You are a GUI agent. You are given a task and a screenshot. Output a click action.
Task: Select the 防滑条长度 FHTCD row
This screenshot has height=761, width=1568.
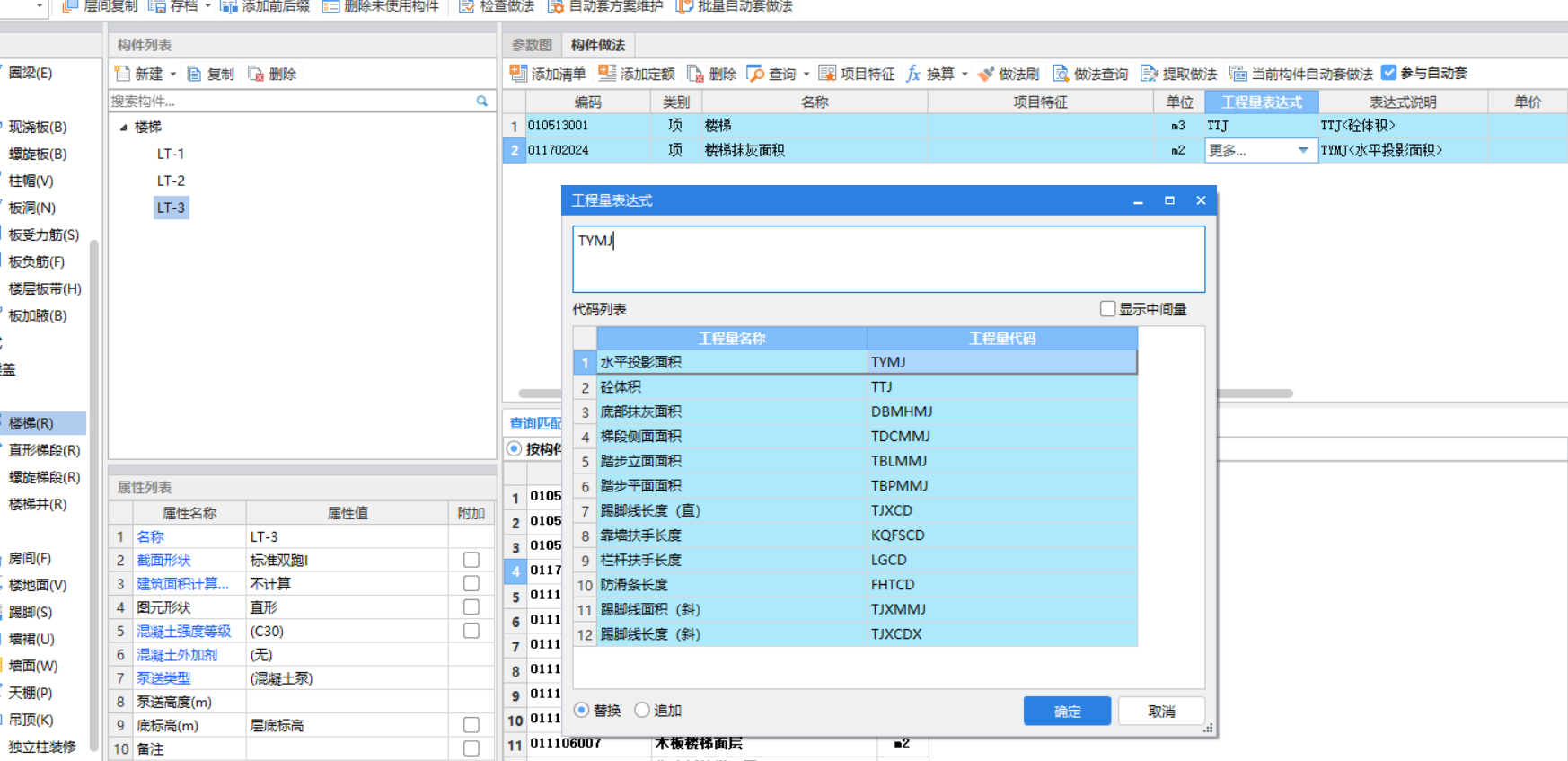pos(855,585)
